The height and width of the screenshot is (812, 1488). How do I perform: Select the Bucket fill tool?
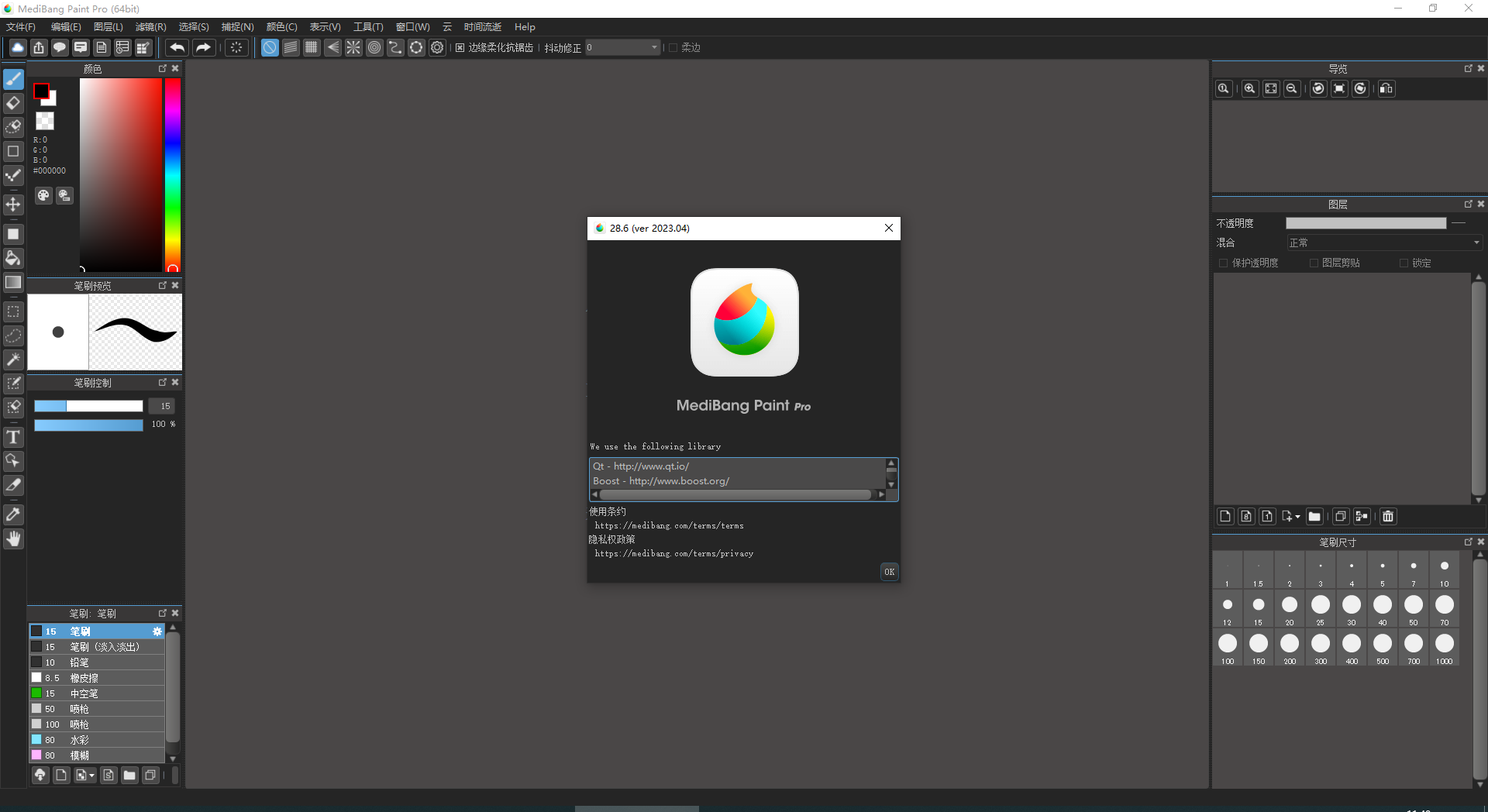tap(13, 258)
